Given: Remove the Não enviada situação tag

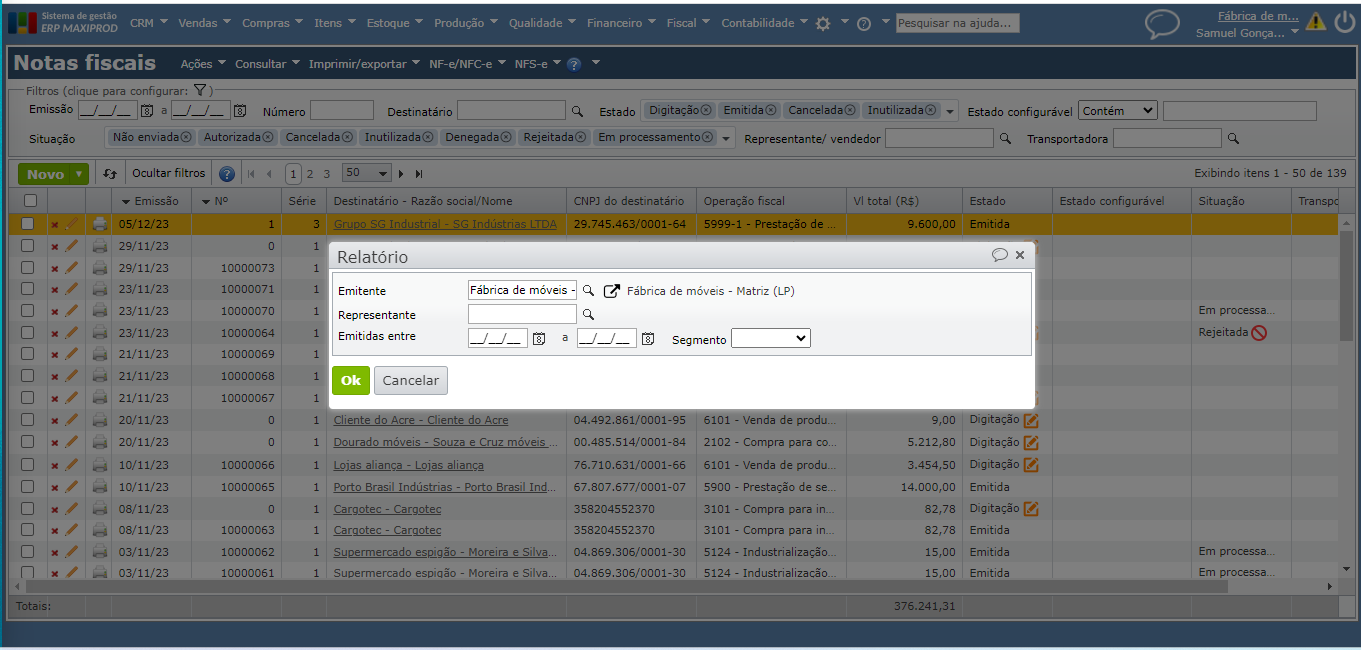Looking at the screenshot, I should click(187, 137).
